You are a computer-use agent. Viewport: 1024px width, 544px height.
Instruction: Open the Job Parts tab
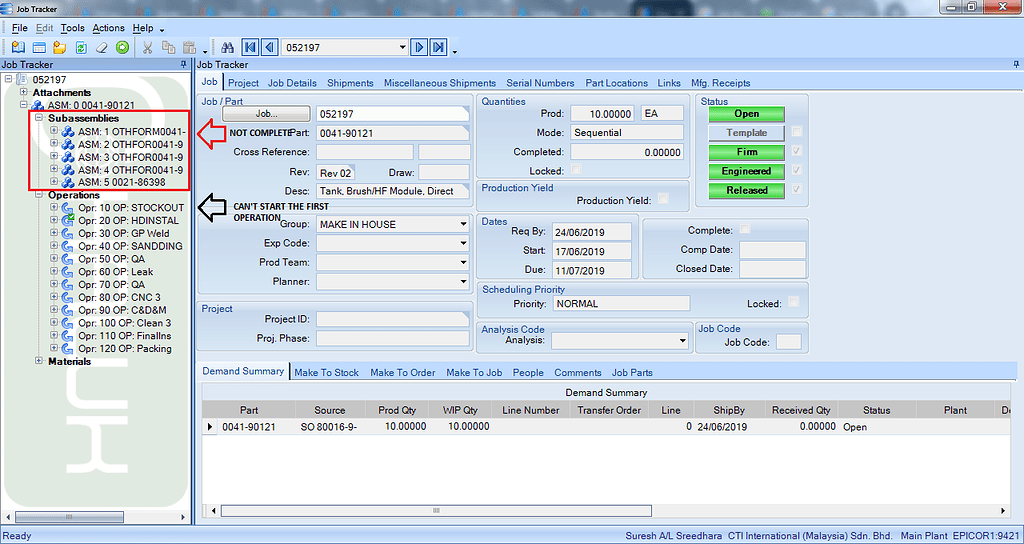click(632, 372)
